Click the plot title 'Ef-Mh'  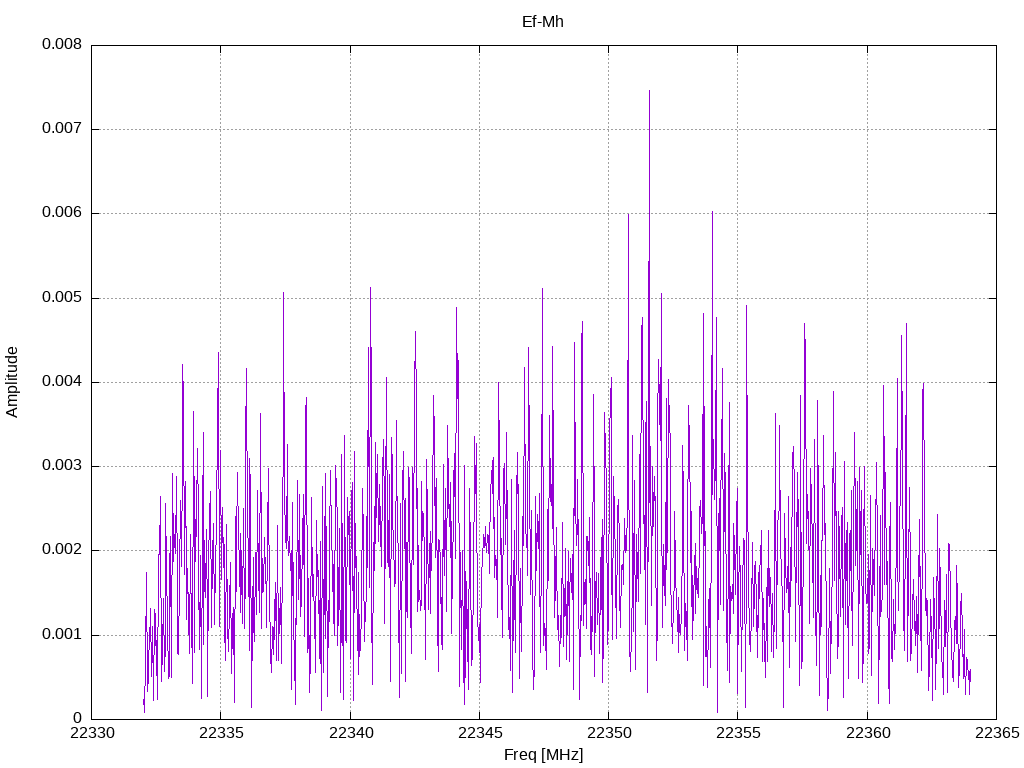[x=542, y=22]
